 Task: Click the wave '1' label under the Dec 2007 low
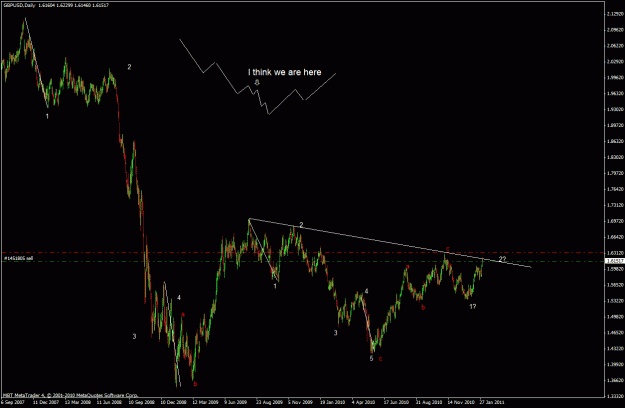(x=47, y=116)
